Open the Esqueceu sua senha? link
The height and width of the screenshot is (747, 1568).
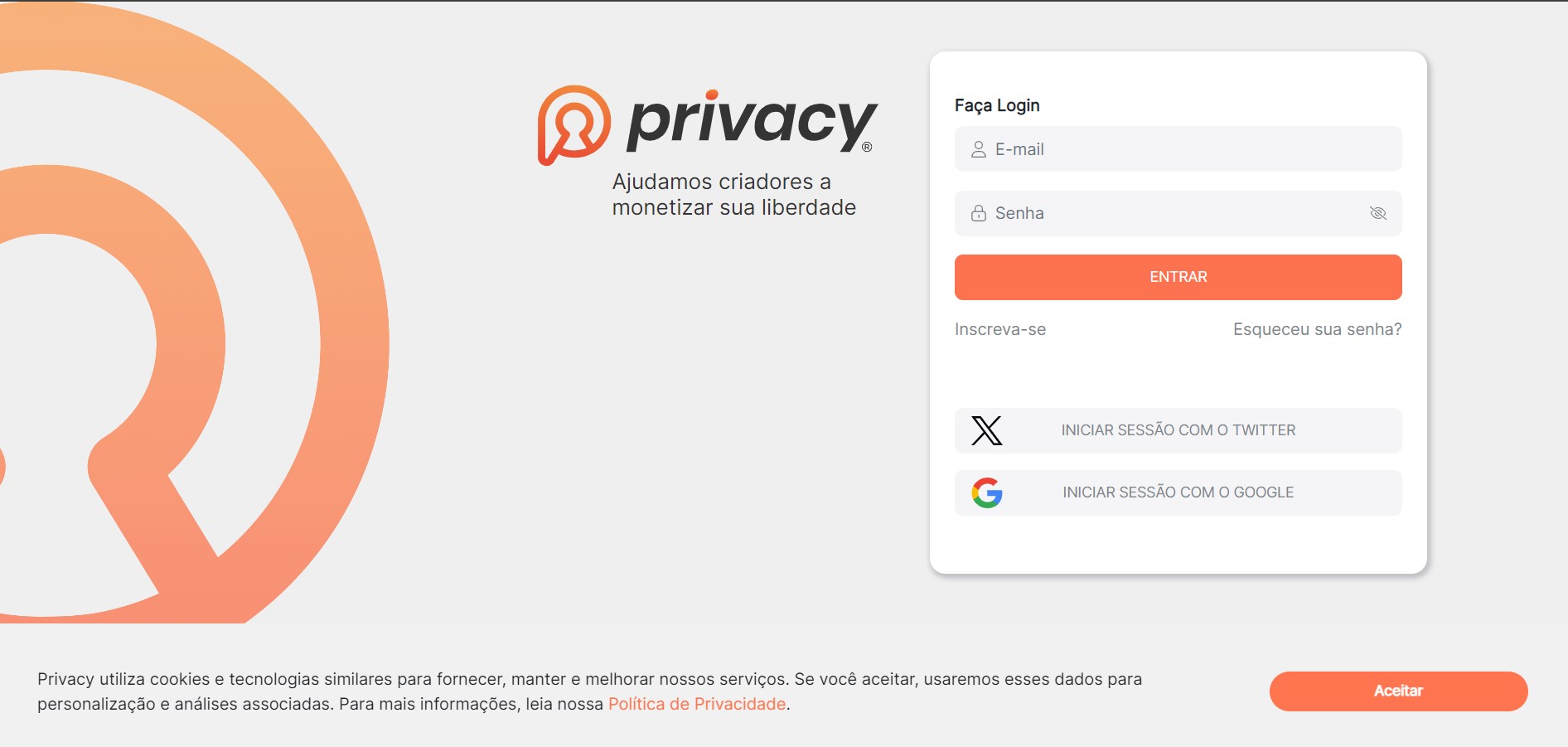(1318, 329)
